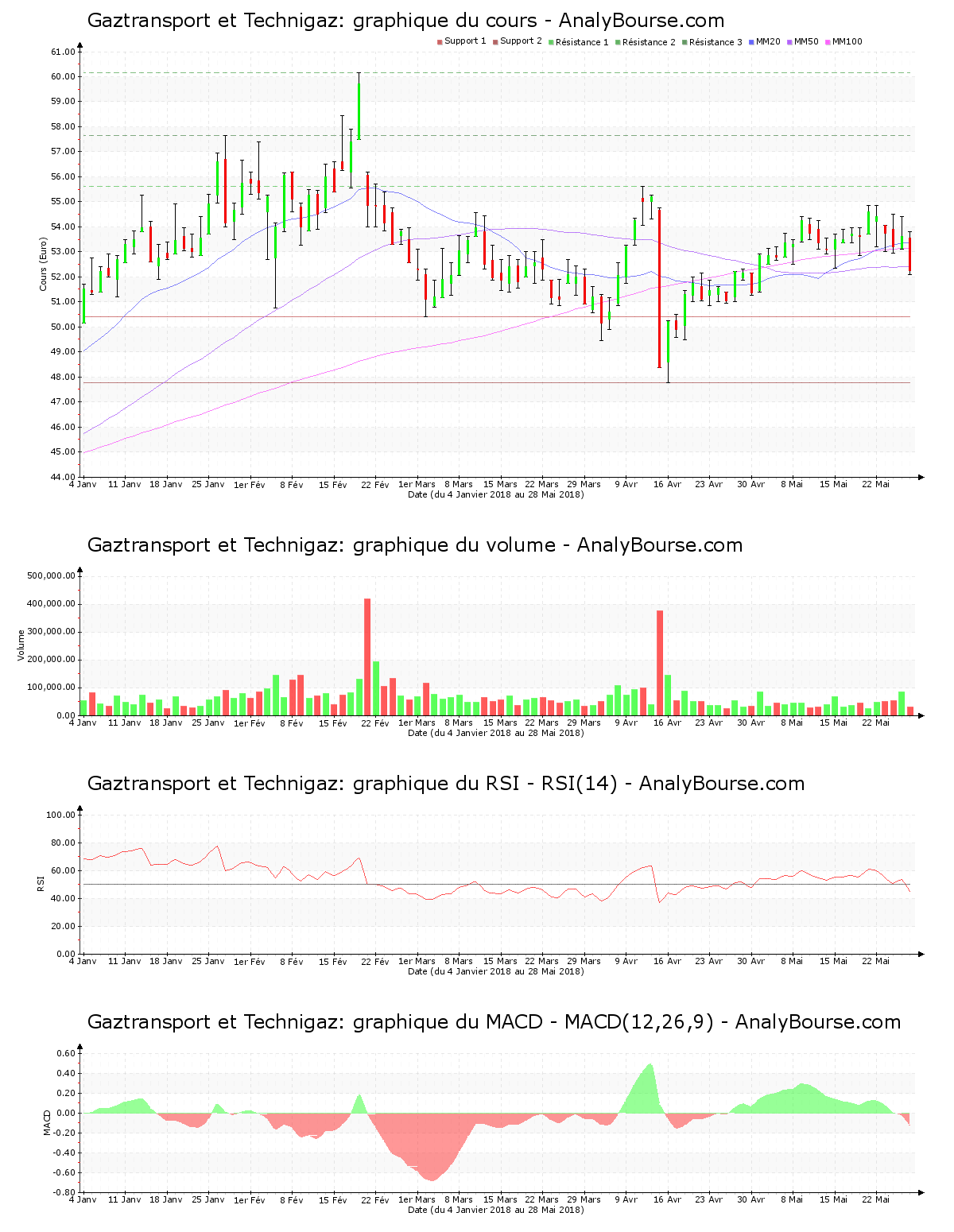This screenshot has width=954, height=1232.
Task: Click the date range caption under the volume chart
Action: [x=496, y=733]
